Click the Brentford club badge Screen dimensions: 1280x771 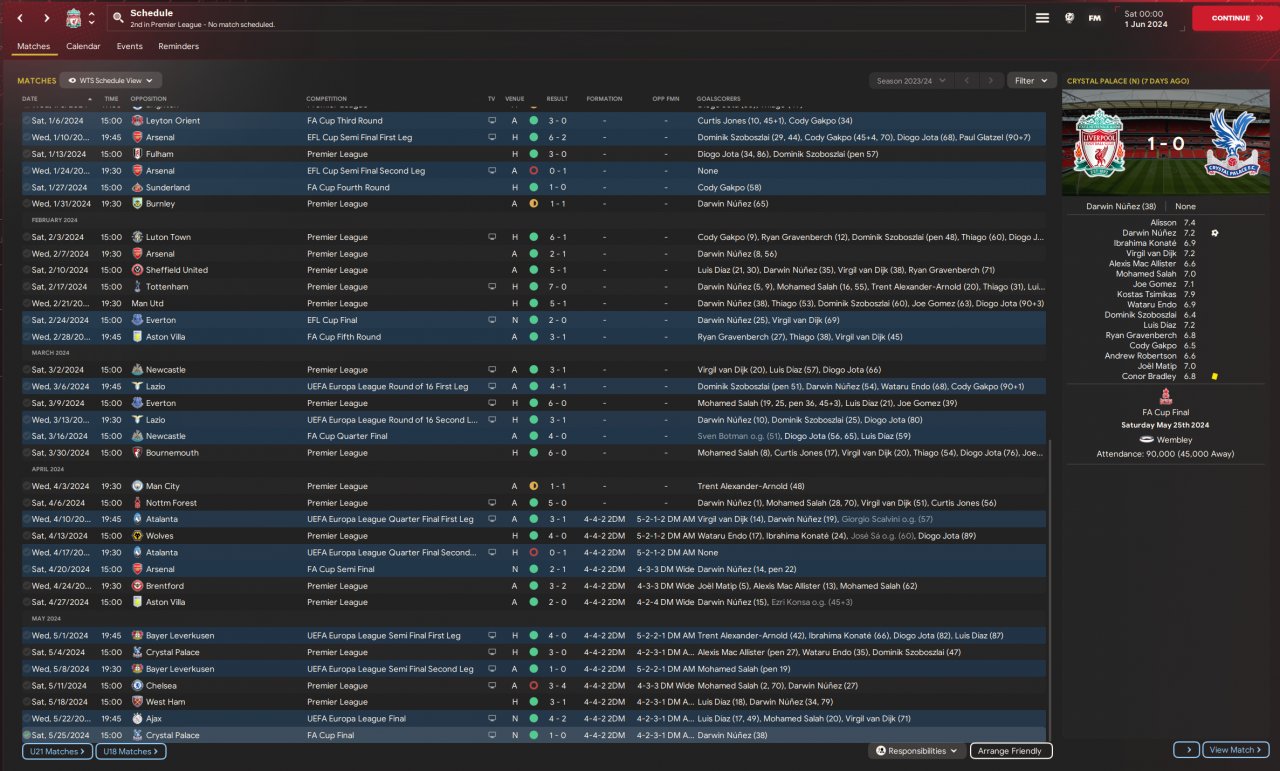138,586
